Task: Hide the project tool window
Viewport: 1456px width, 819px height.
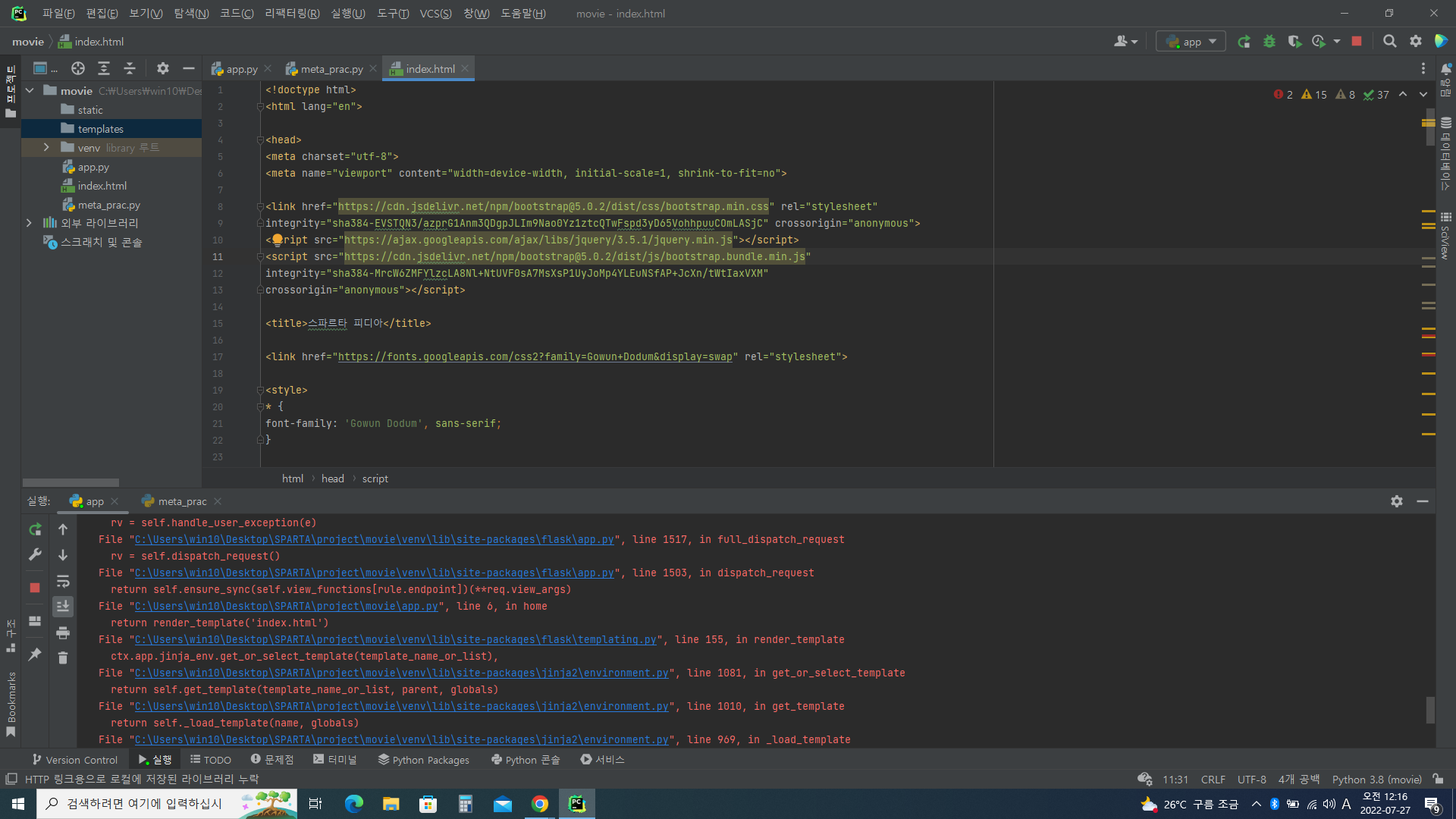Action: pos(189,69)
